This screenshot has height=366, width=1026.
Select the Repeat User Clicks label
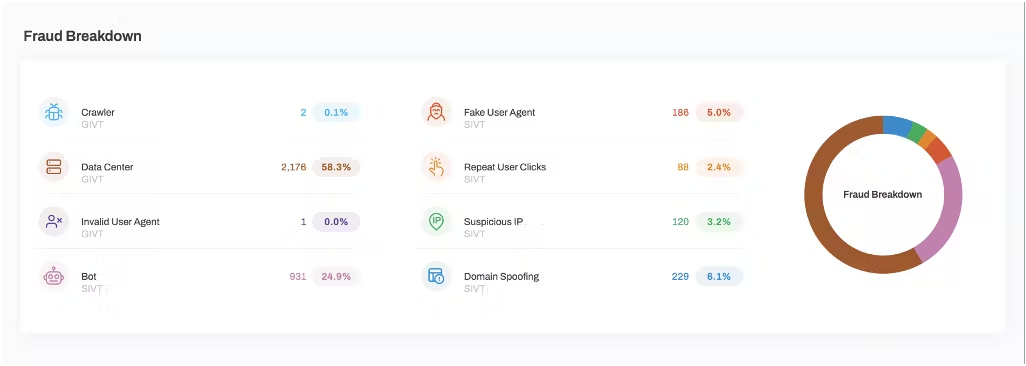point(504,167)
